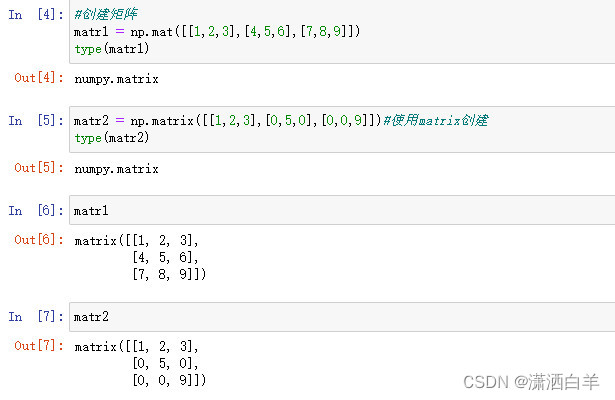Click the Out[5] output prompt
The image size is (615, 400).
pyautogui.click(x=39, y=168)
